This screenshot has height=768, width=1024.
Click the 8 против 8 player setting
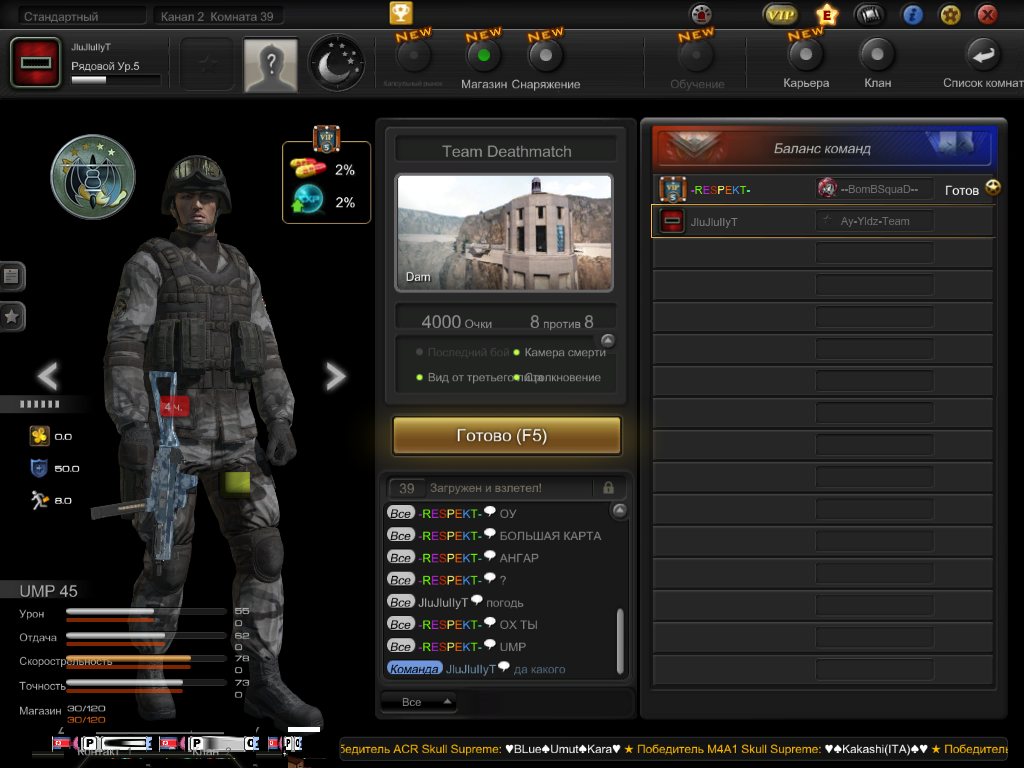pos(562,322)
